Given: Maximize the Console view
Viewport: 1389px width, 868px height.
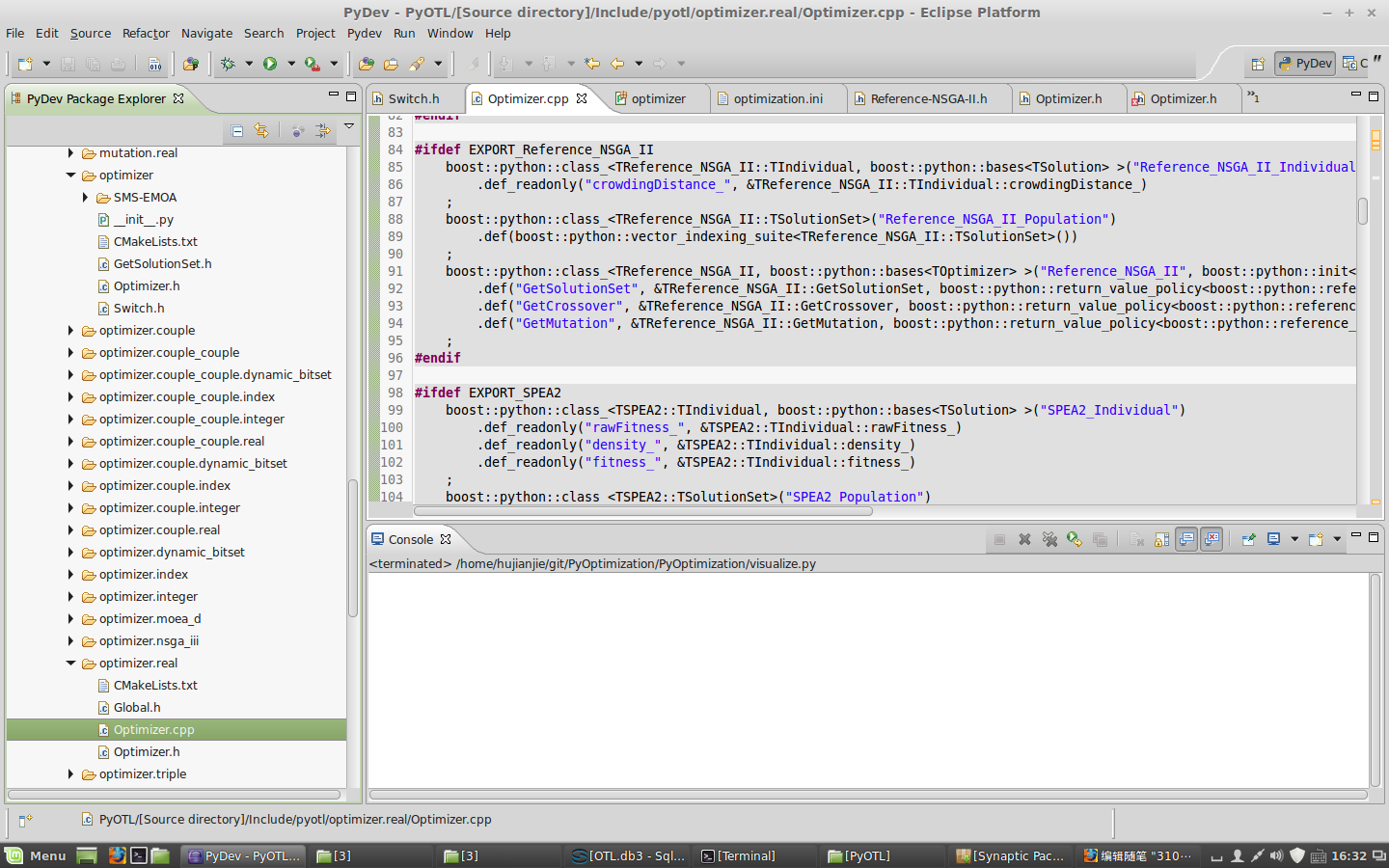Looking at the screenshot, I should click(1374, 537).
